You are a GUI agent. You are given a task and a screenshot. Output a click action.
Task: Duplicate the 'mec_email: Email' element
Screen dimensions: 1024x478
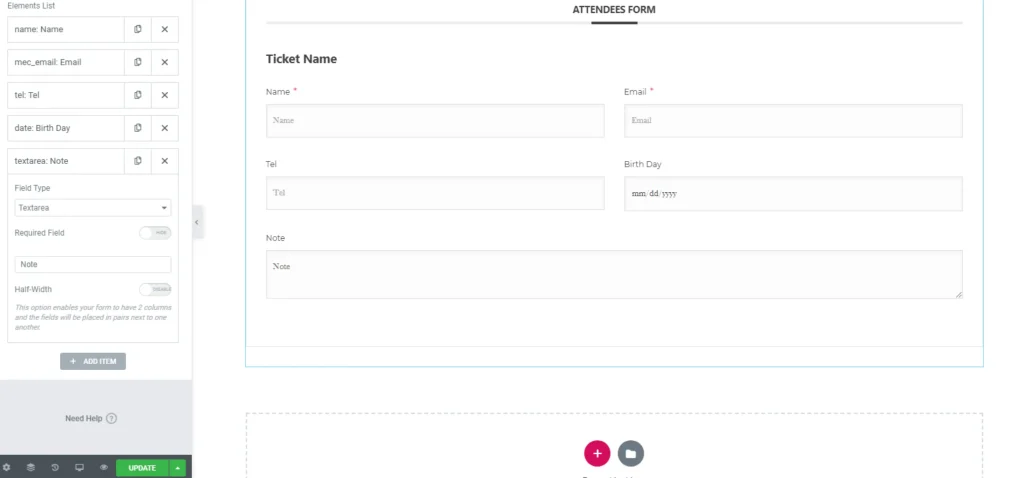[x=138, y=62]
